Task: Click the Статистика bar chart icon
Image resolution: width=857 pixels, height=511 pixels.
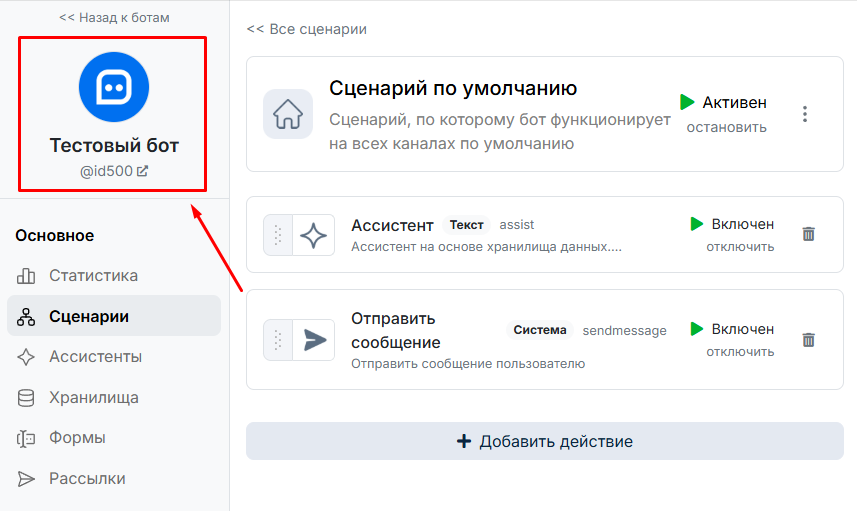Action: coord(26,275)
